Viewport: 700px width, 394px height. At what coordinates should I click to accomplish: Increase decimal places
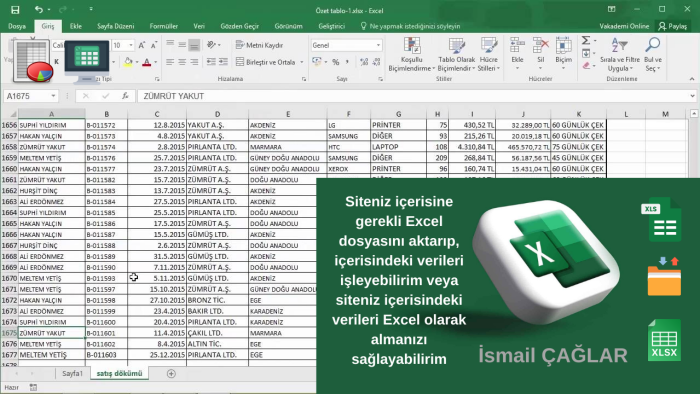coord(364,62)
